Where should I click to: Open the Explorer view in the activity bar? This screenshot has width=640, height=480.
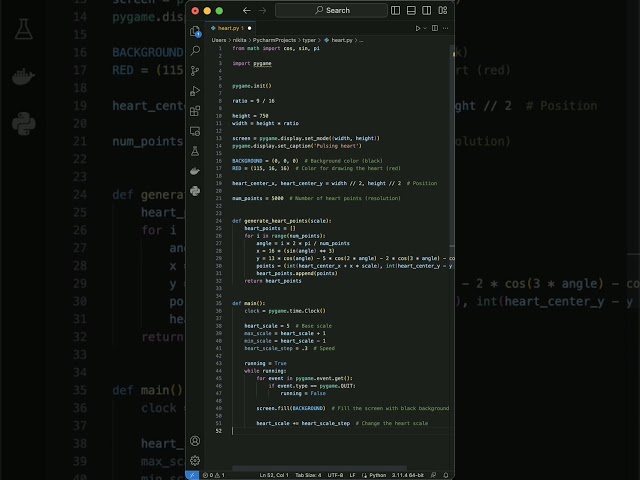pyautogui.click(x=195, y=31)
